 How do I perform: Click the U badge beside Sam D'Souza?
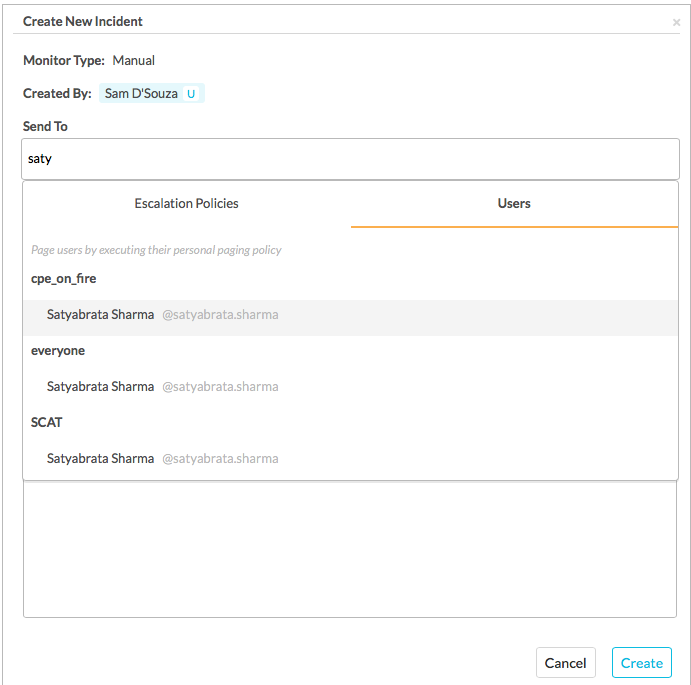click(x=191, y=93)
